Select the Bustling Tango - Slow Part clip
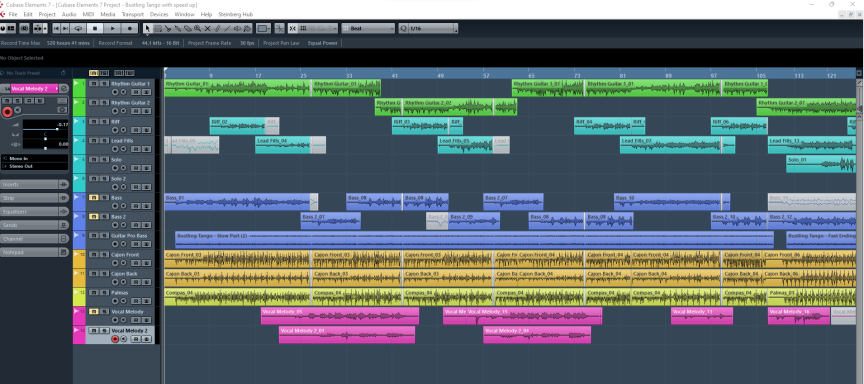 pyautogui.click(x=474, y=240)
